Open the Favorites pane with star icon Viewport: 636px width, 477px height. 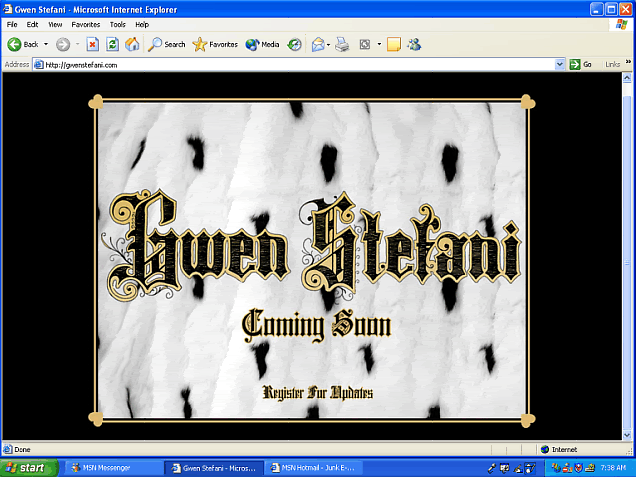(215, 44)
